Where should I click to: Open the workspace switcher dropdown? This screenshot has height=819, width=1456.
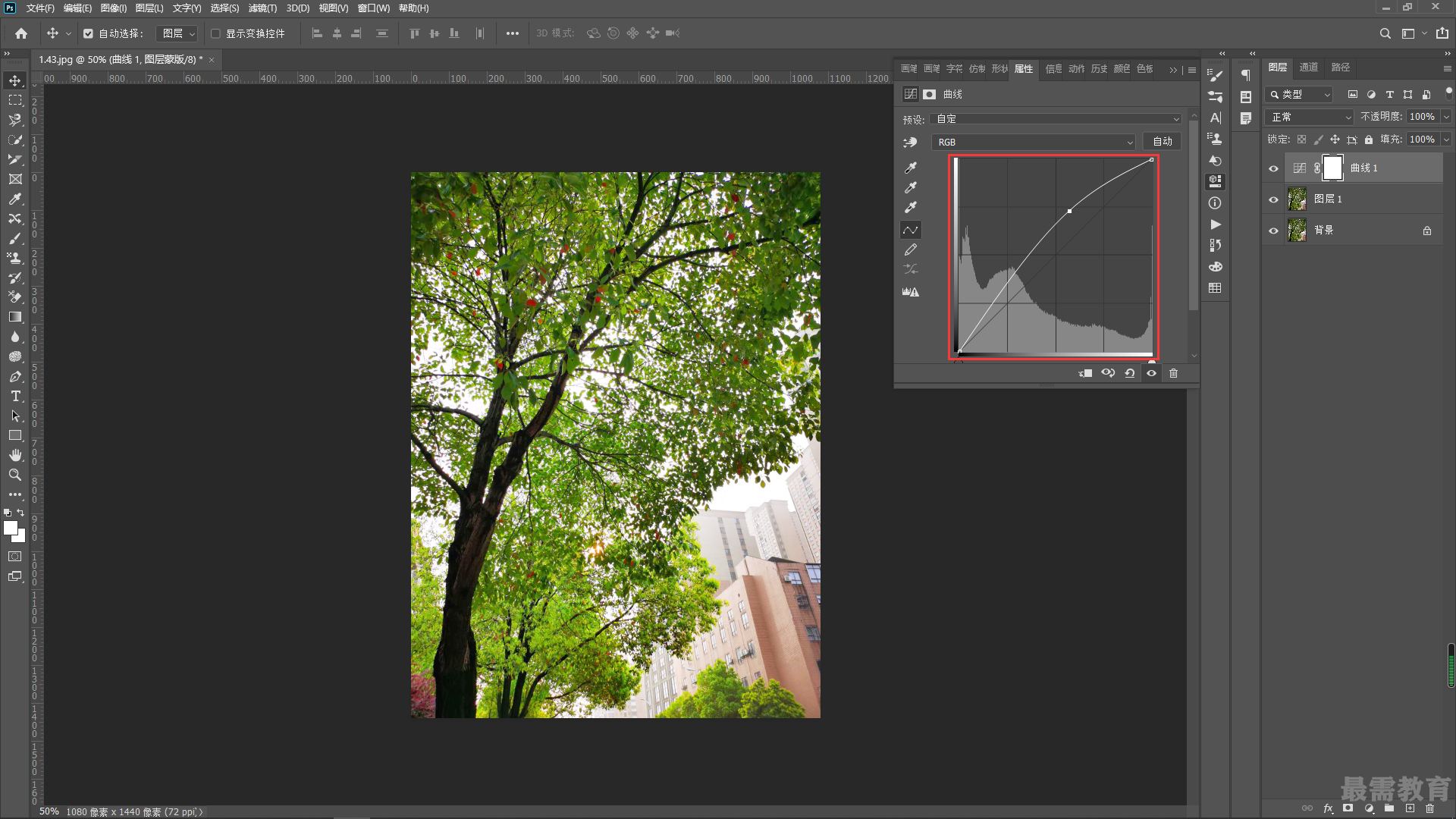coord(1413,33)
